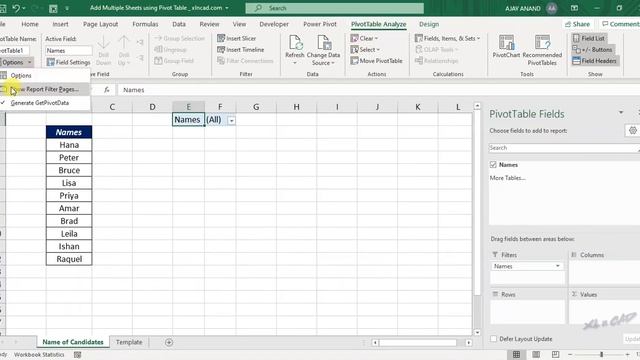Click the Comments button
The height and width of the screenshot is (360, 640).
click(x=621, y=24)
